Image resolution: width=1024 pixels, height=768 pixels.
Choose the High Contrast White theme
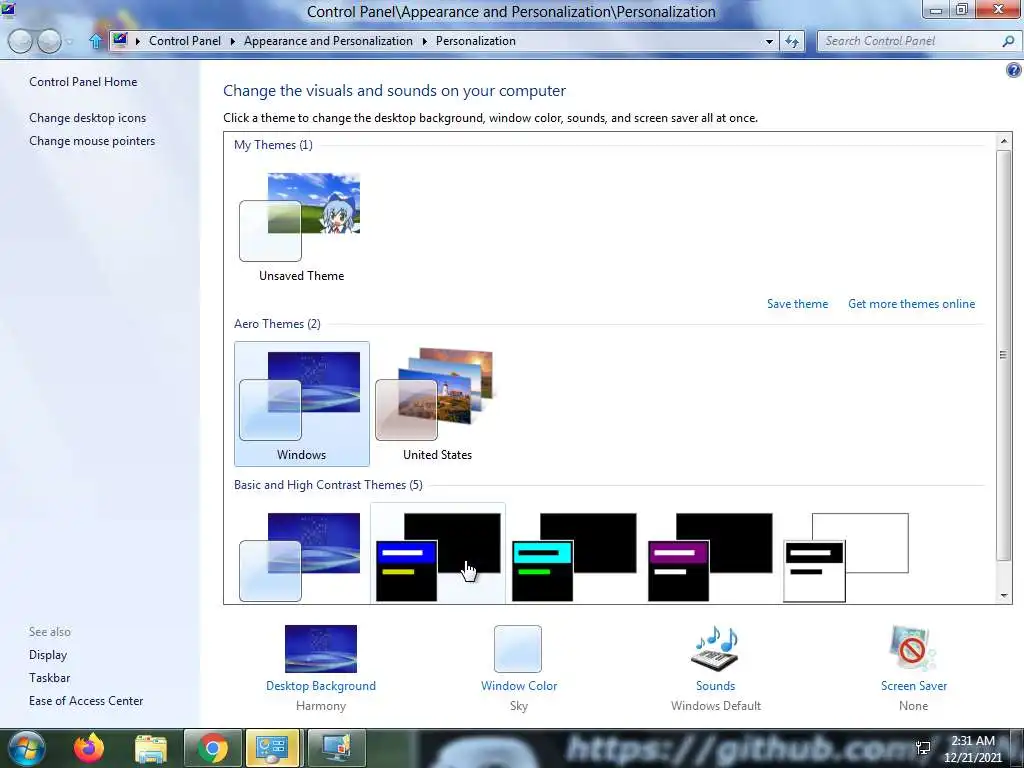(846, 556)
